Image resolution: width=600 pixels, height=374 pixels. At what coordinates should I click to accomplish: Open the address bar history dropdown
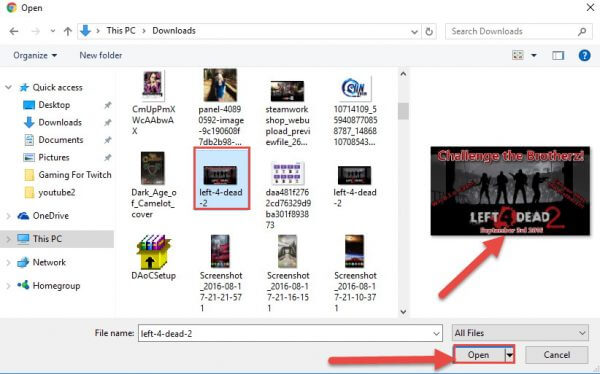tap(414, 32)
